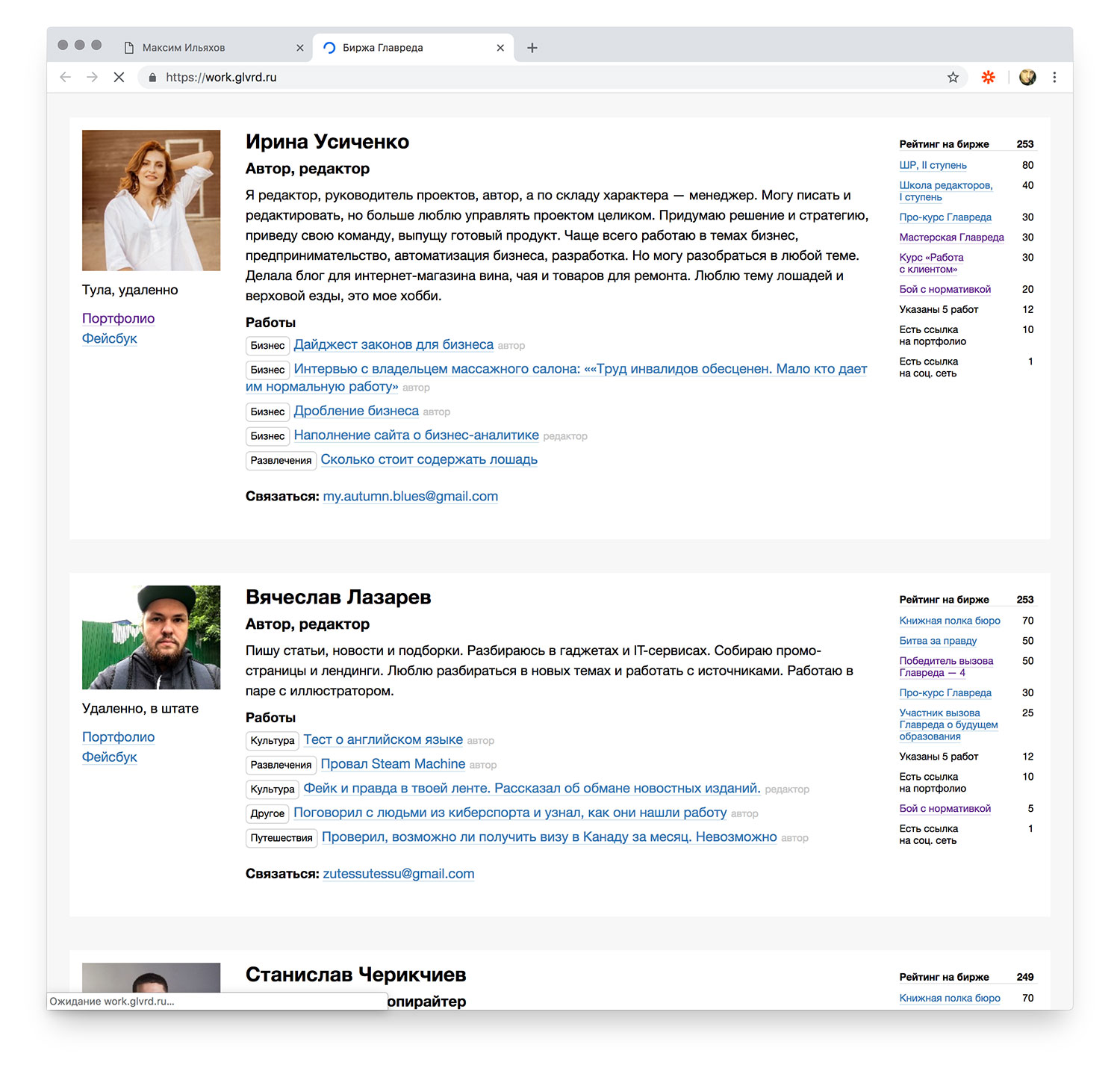Open Книжная полка бюро in Лазарев's rating

[949, 621]
